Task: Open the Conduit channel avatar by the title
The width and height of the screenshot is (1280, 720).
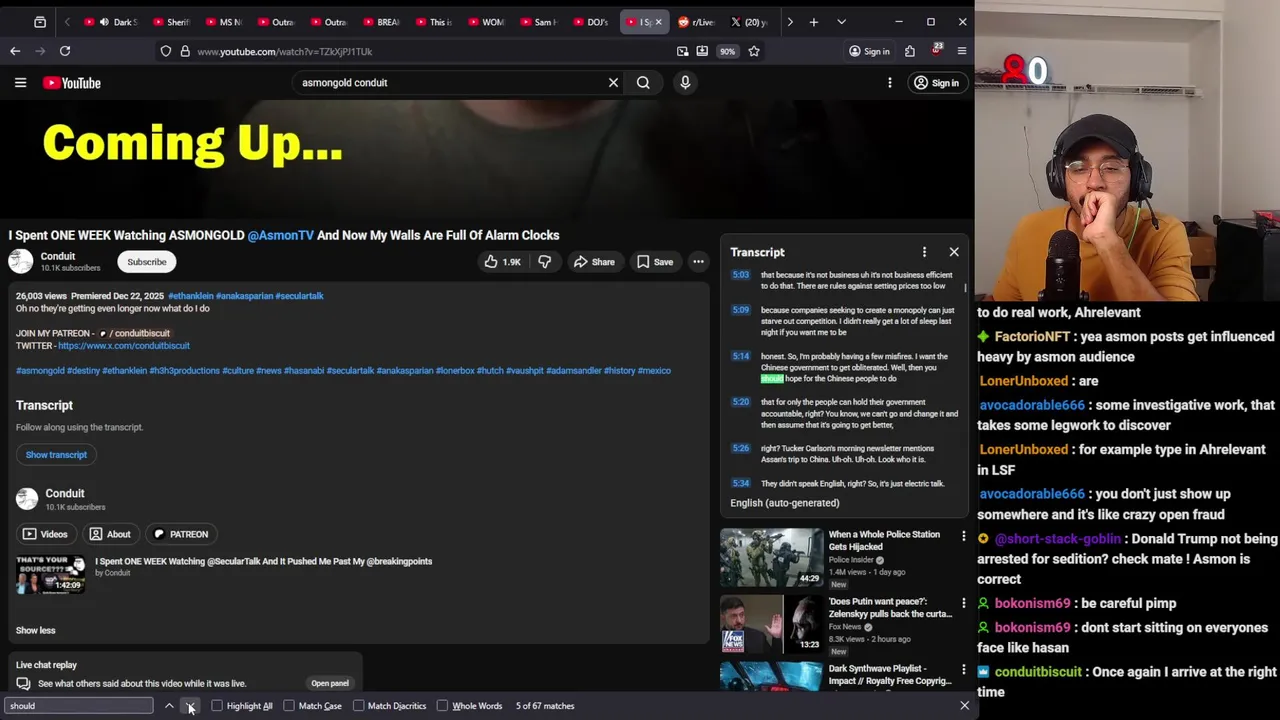Action: 20,262
